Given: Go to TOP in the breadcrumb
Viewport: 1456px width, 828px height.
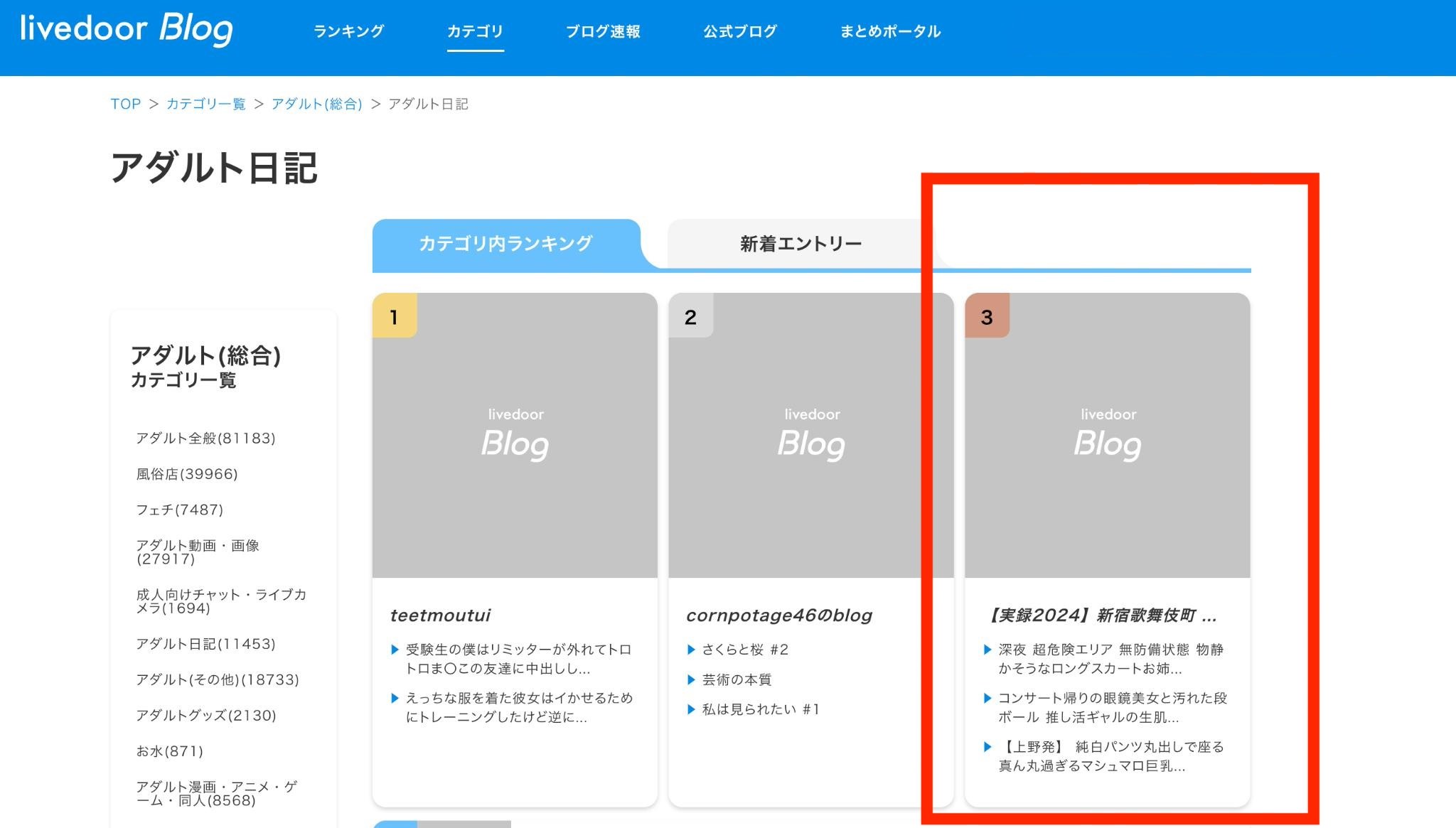Looking at the screenshot, I should pos(126,104).
